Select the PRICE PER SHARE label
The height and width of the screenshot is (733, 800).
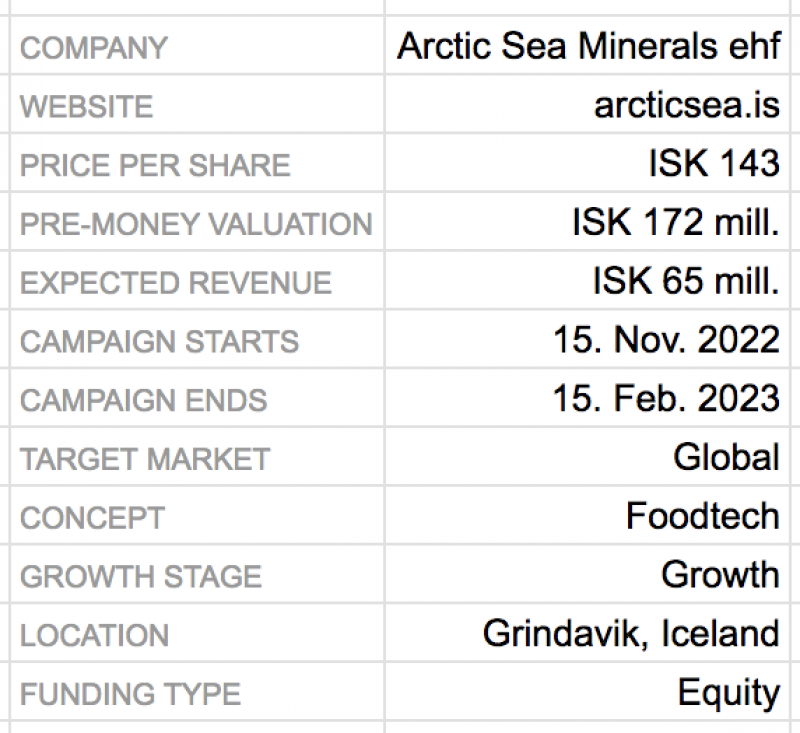pos(155,165)
